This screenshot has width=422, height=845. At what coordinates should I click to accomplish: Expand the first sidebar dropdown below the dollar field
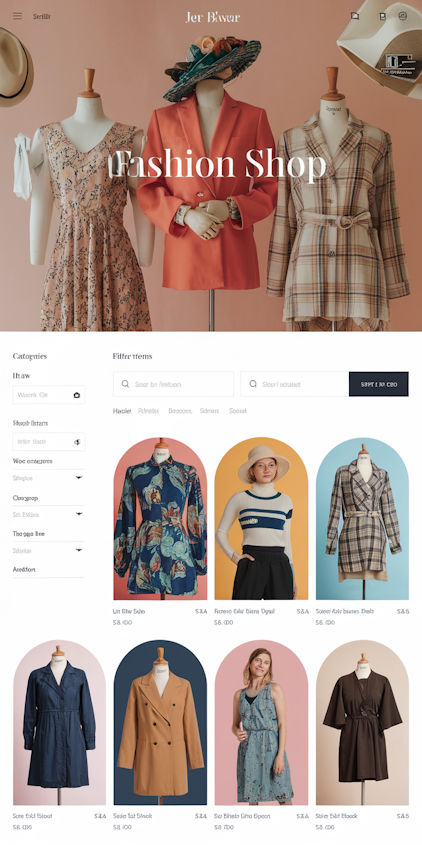pos(79,477)
